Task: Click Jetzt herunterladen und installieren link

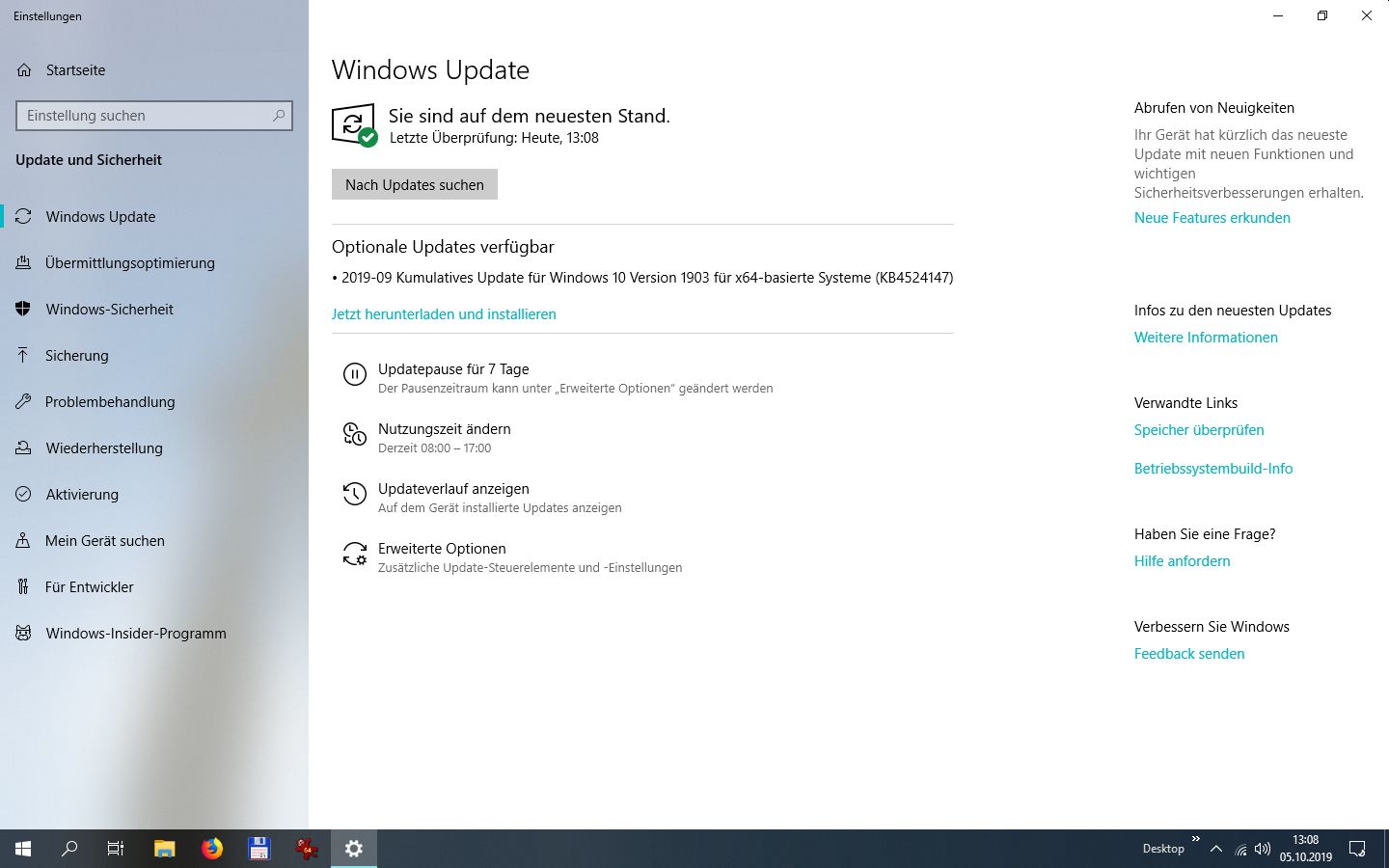Action: click(444, 314)
